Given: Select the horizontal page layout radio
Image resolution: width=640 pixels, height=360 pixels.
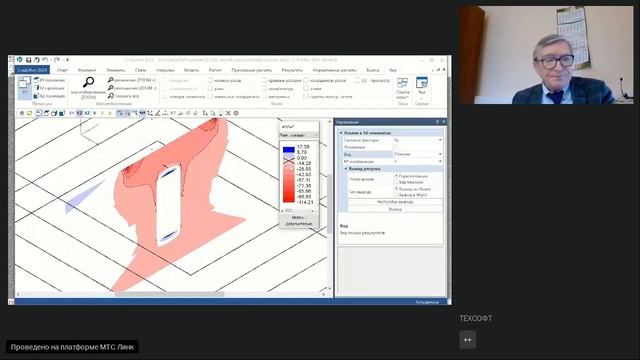Looking at the screenshot, I should [x=396, y=176].
